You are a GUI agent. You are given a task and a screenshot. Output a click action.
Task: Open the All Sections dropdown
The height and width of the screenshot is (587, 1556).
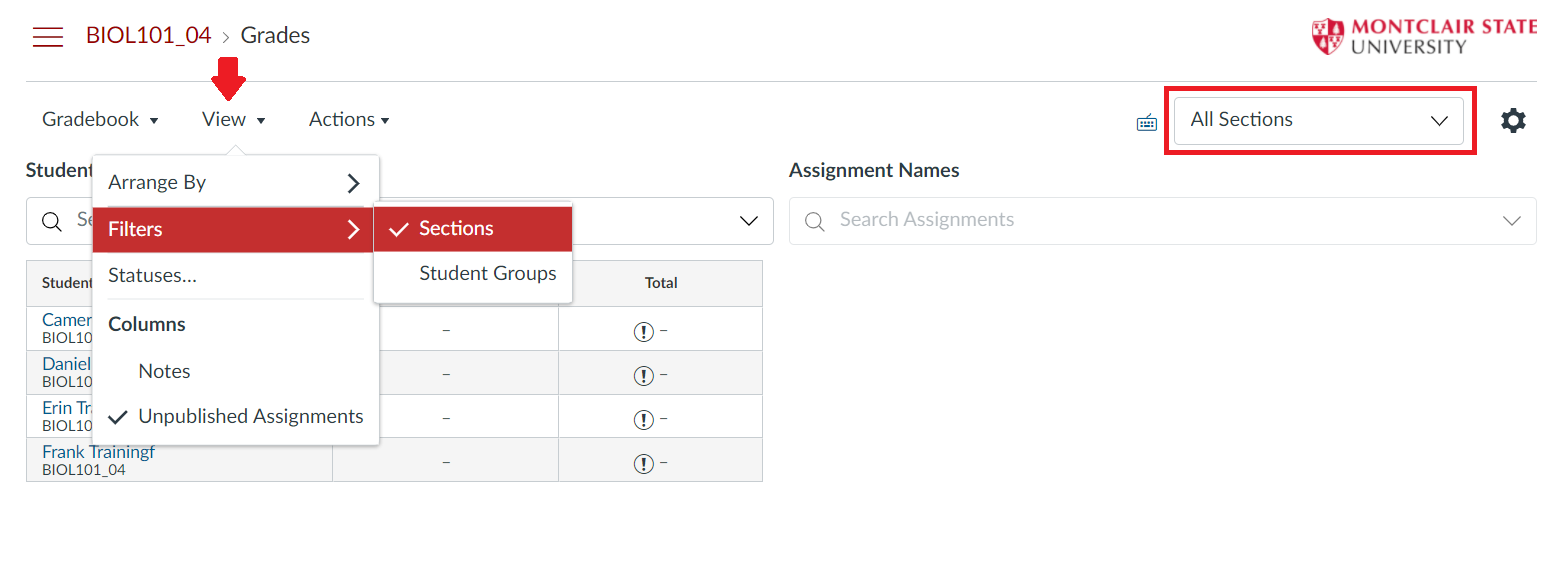click(1318, 120)
